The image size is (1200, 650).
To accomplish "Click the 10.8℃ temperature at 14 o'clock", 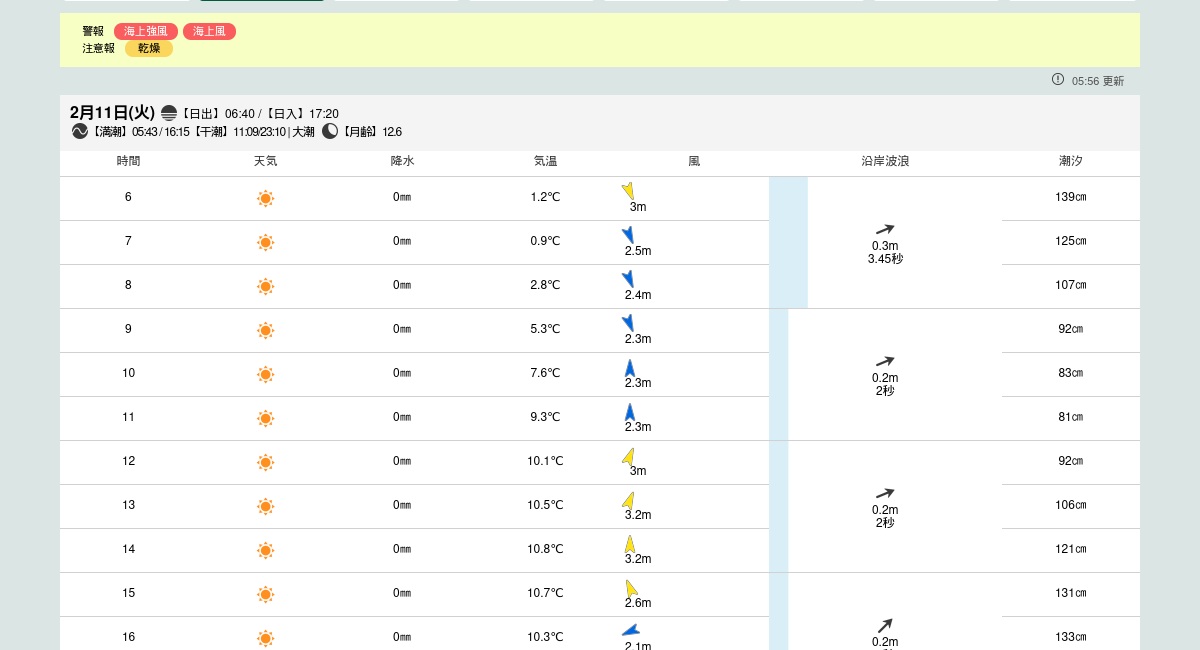I will [545, 549].
